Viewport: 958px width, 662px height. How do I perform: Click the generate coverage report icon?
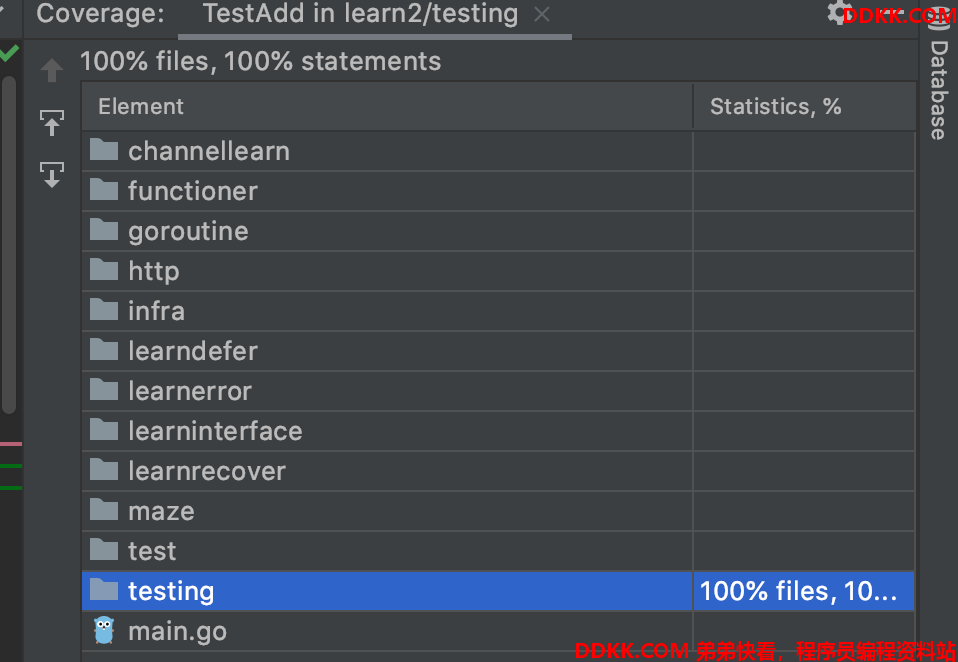click(x=52, y=174)
